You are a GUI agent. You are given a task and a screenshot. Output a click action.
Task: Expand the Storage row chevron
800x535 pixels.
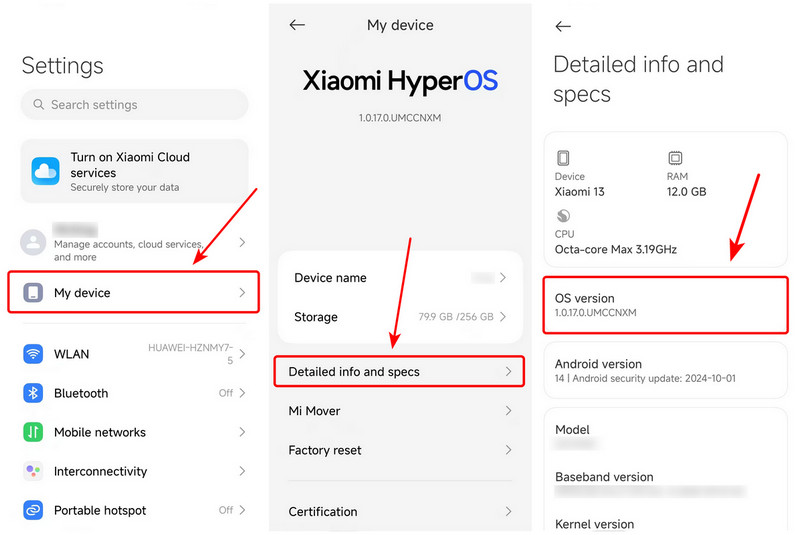click(x=503, y=317)
